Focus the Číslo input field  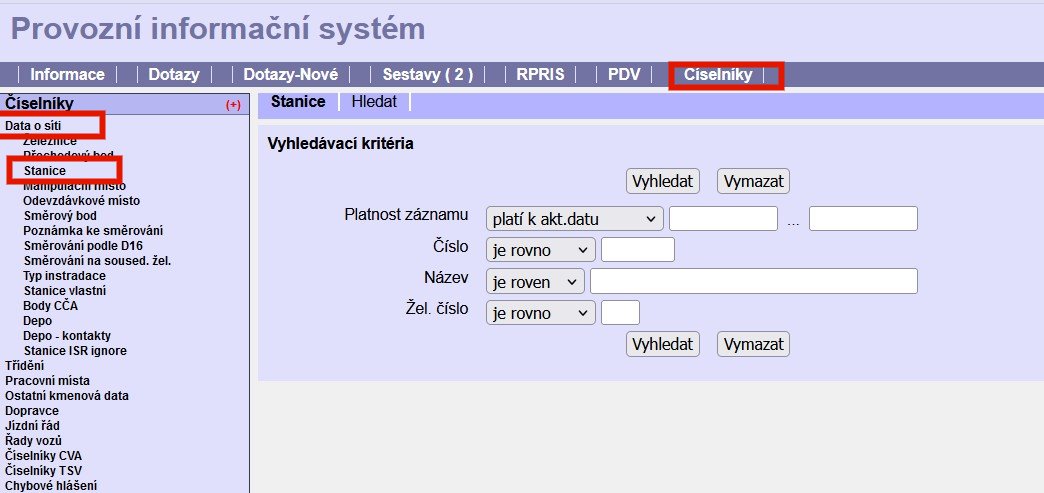coord(638,250)
